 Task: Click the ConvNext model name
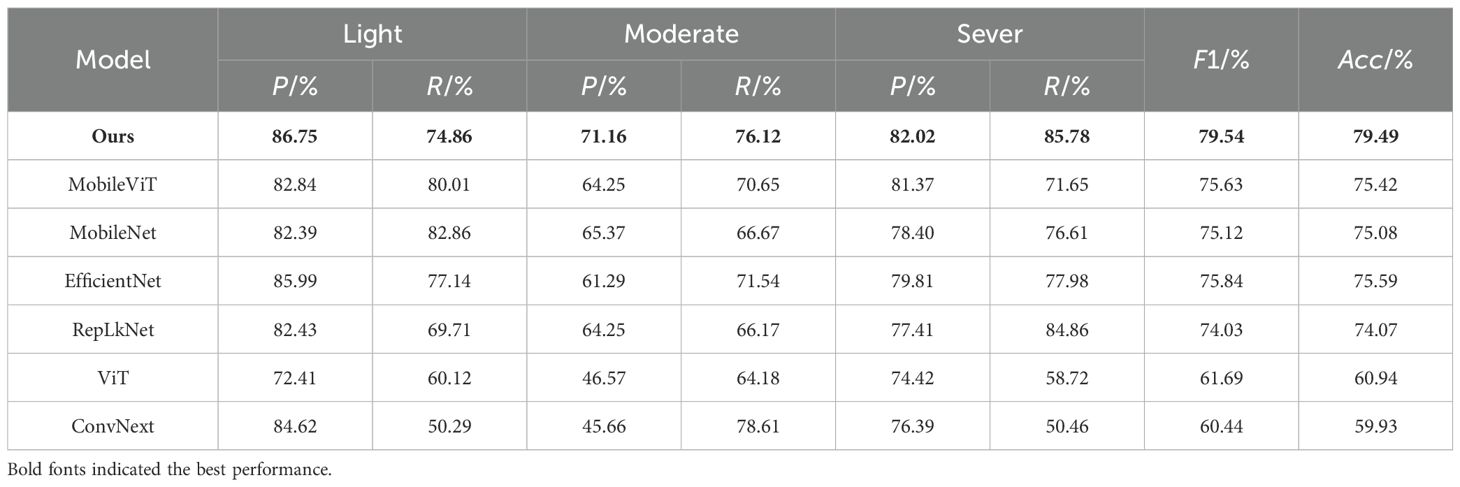click(x=113, y=426)
